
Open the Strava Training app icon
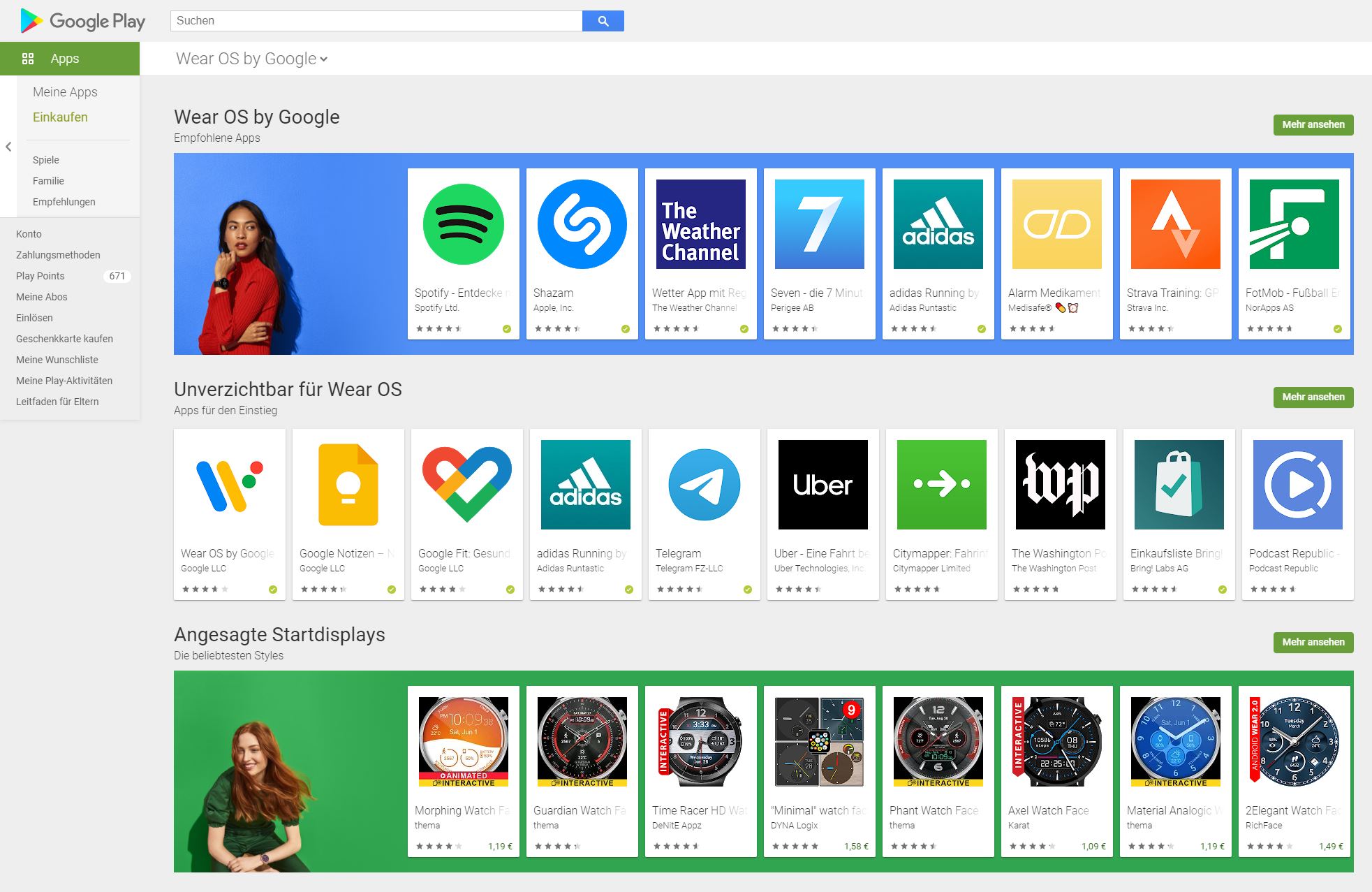pos(1176,224)
